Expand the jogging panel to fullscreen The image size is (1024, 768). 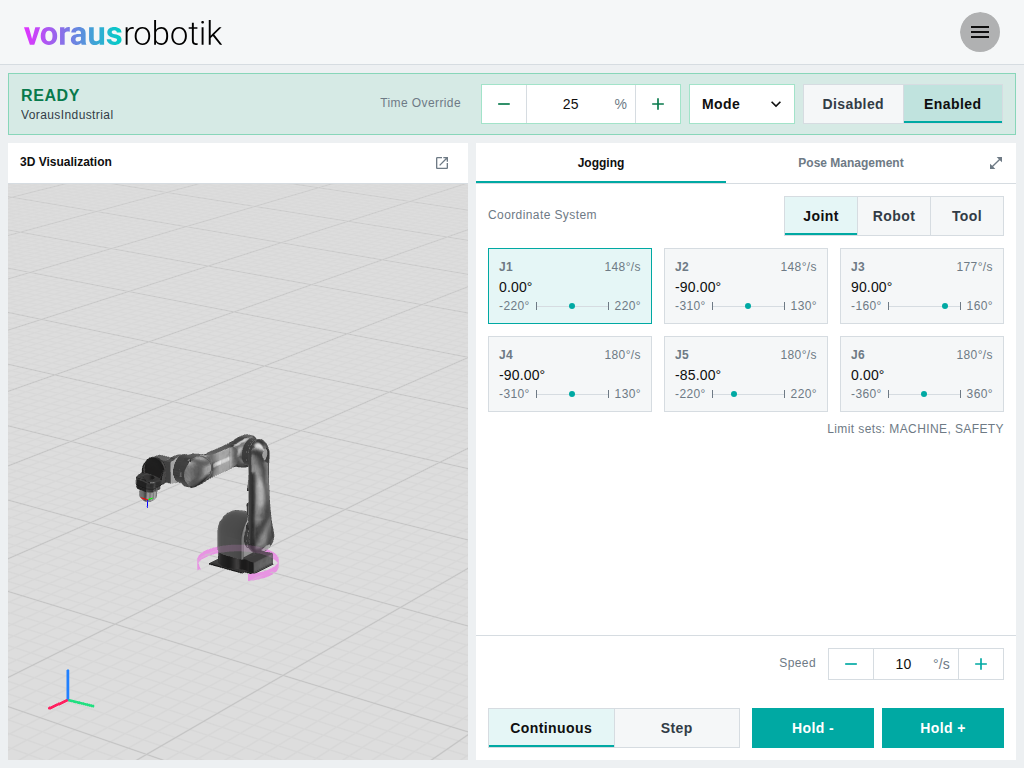996,163
